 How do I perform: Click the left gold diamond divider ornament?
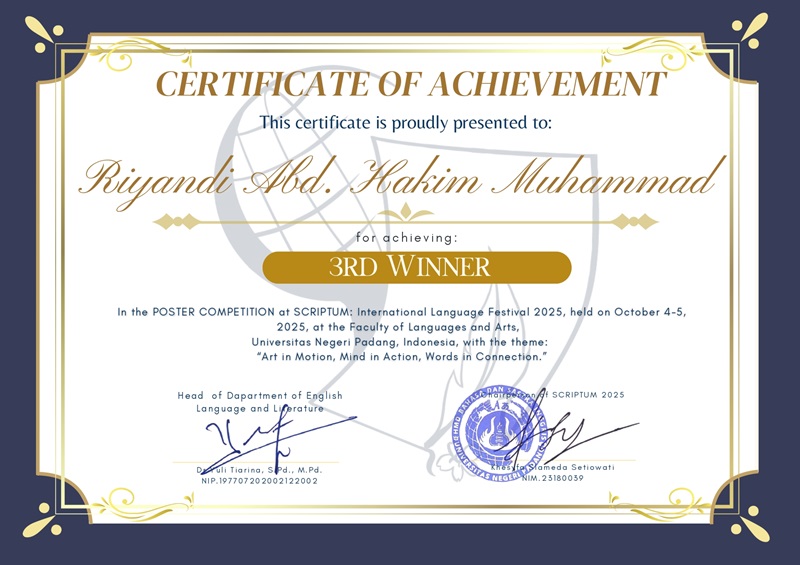pyautogui.click(x=175, y=221)
